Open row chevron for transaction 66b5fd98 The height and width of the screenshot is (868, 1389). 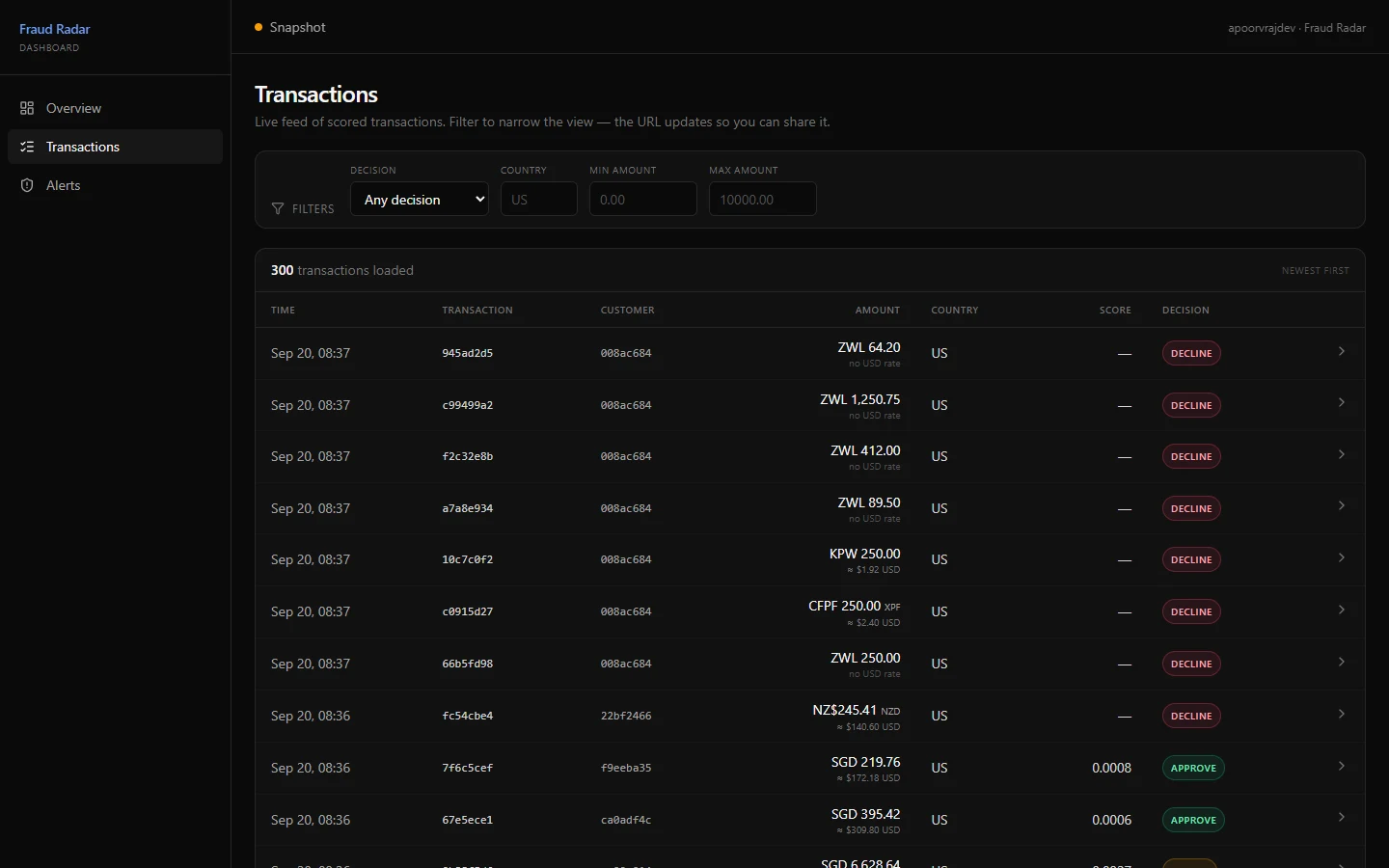pyautogui.click(x=1342, y=663)
